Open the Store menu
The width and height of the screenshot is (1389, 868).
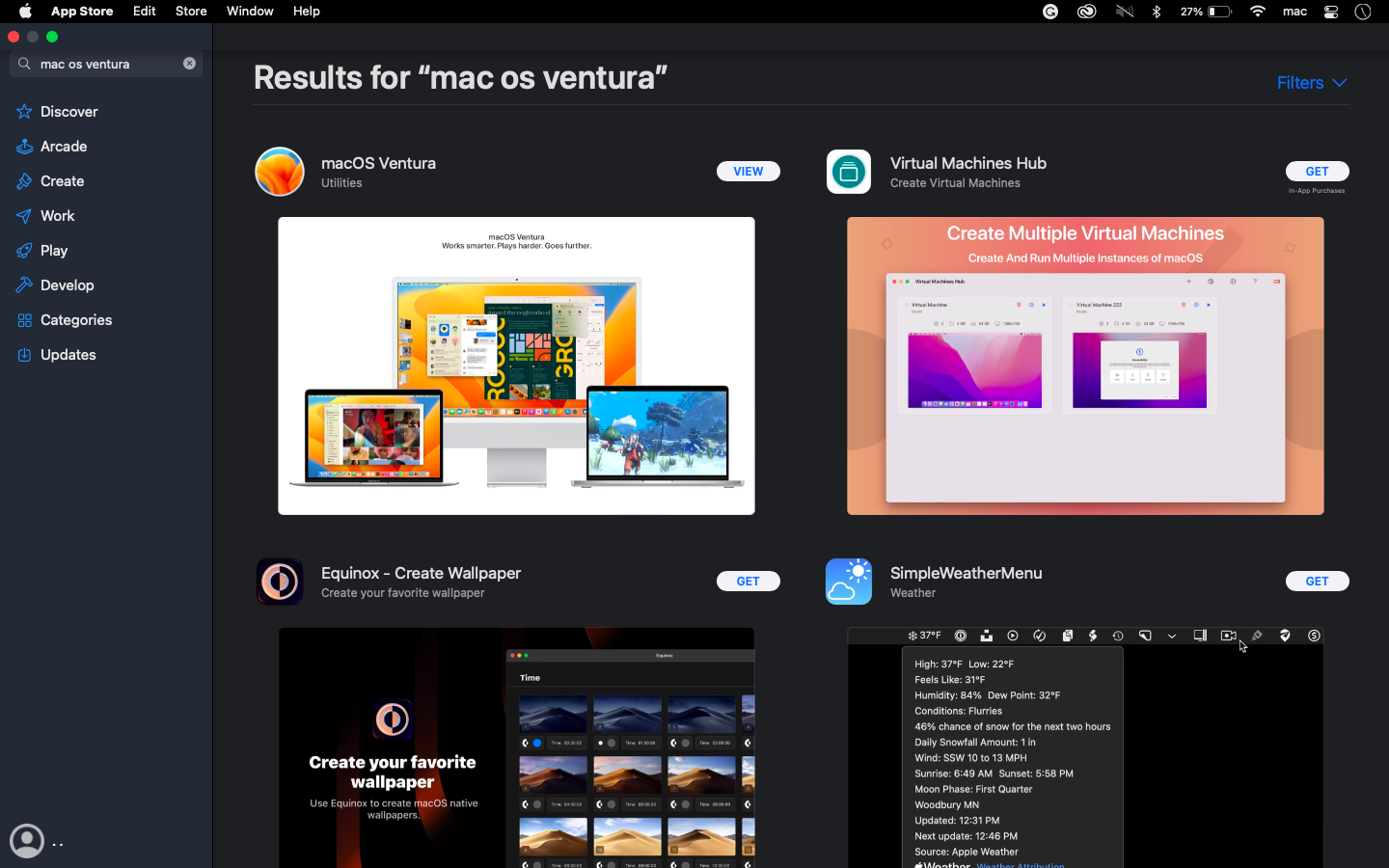191,12
